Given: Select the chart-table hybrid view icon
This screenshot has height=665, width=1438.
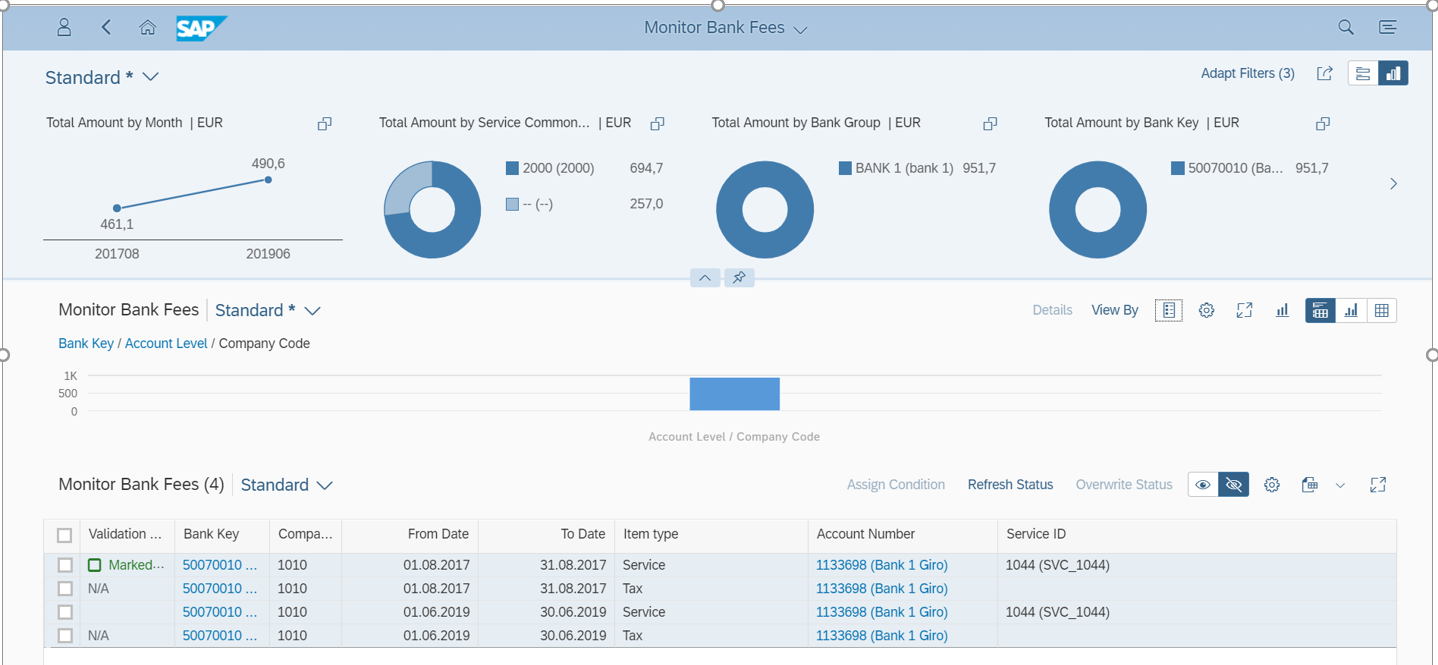Looking at the screenshot, I should coord(1320,310).
